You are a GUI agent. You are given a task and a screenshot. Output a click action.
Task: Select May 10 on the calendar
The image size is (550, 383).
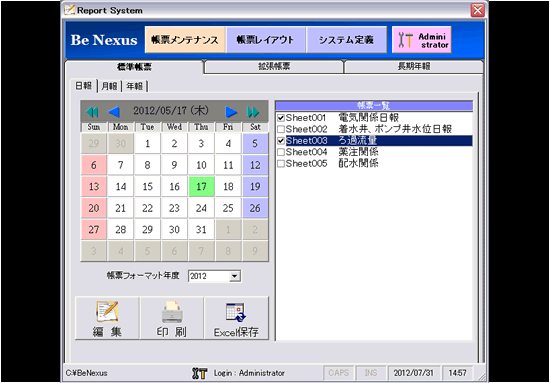(201, 165)
